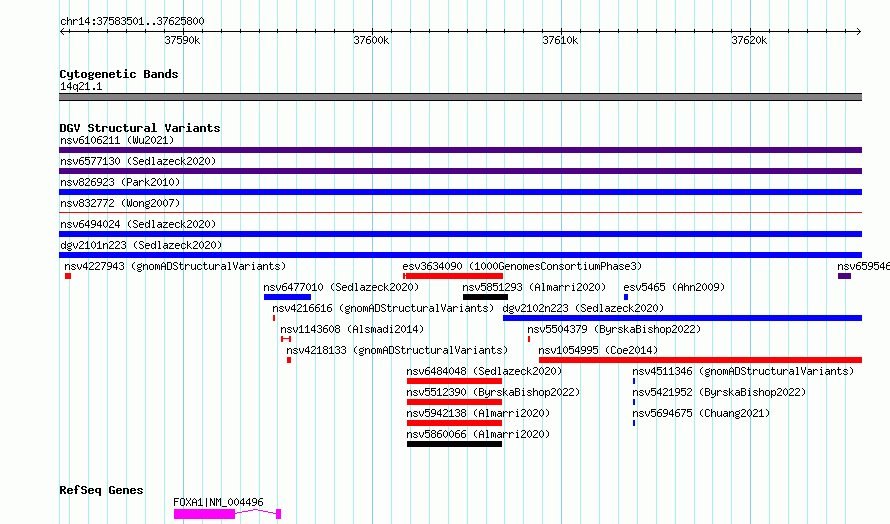Click the tiny red nsv5504379 marker
Image resolution: width=890 pixels, height=524 pixels.
click(x=529, y=339)
